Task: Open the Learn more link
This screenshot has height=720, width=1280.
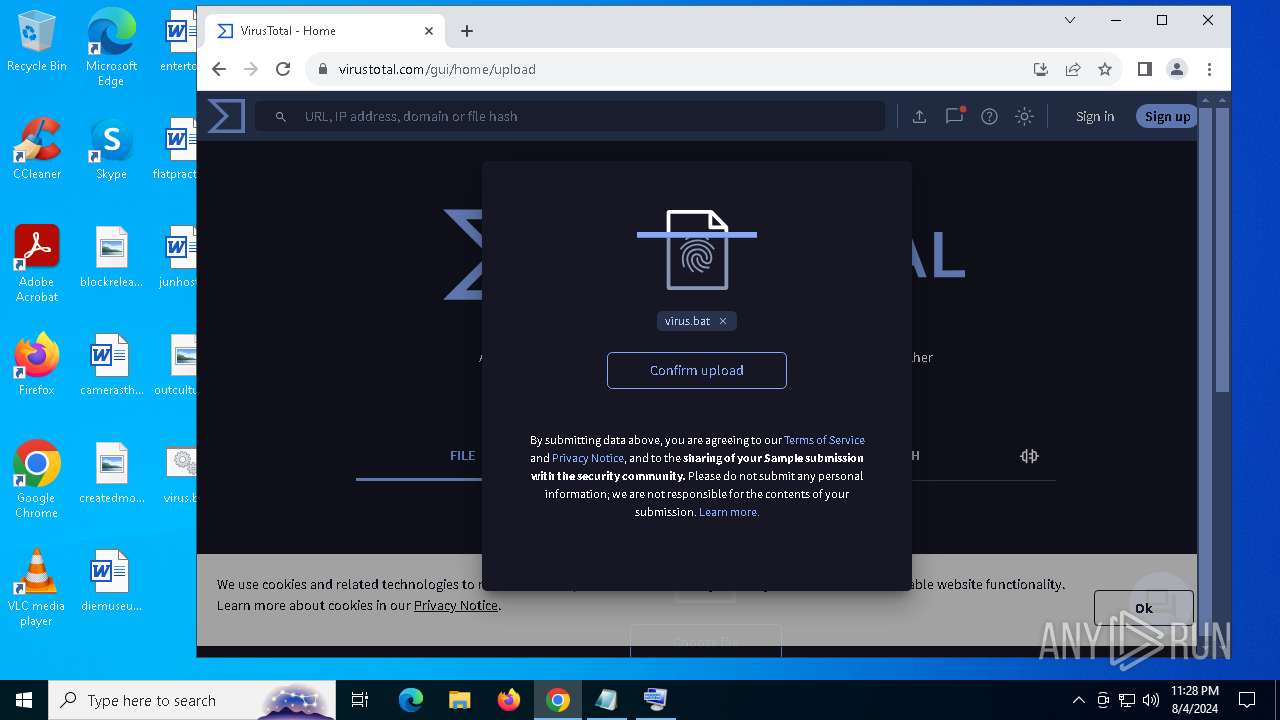Action: tap(729, 512)
